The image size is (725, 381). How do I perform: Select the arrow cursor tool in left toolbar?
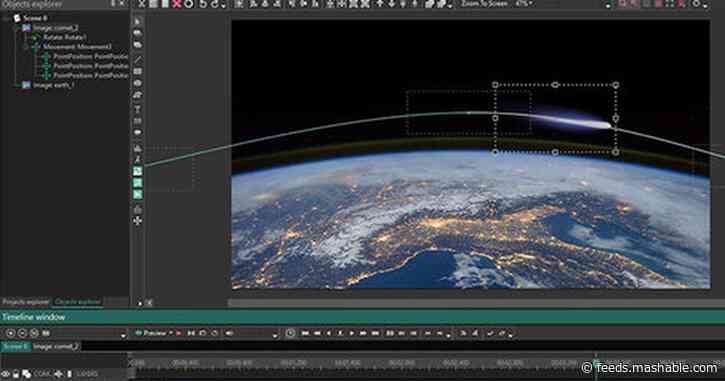tap(138, 22)
